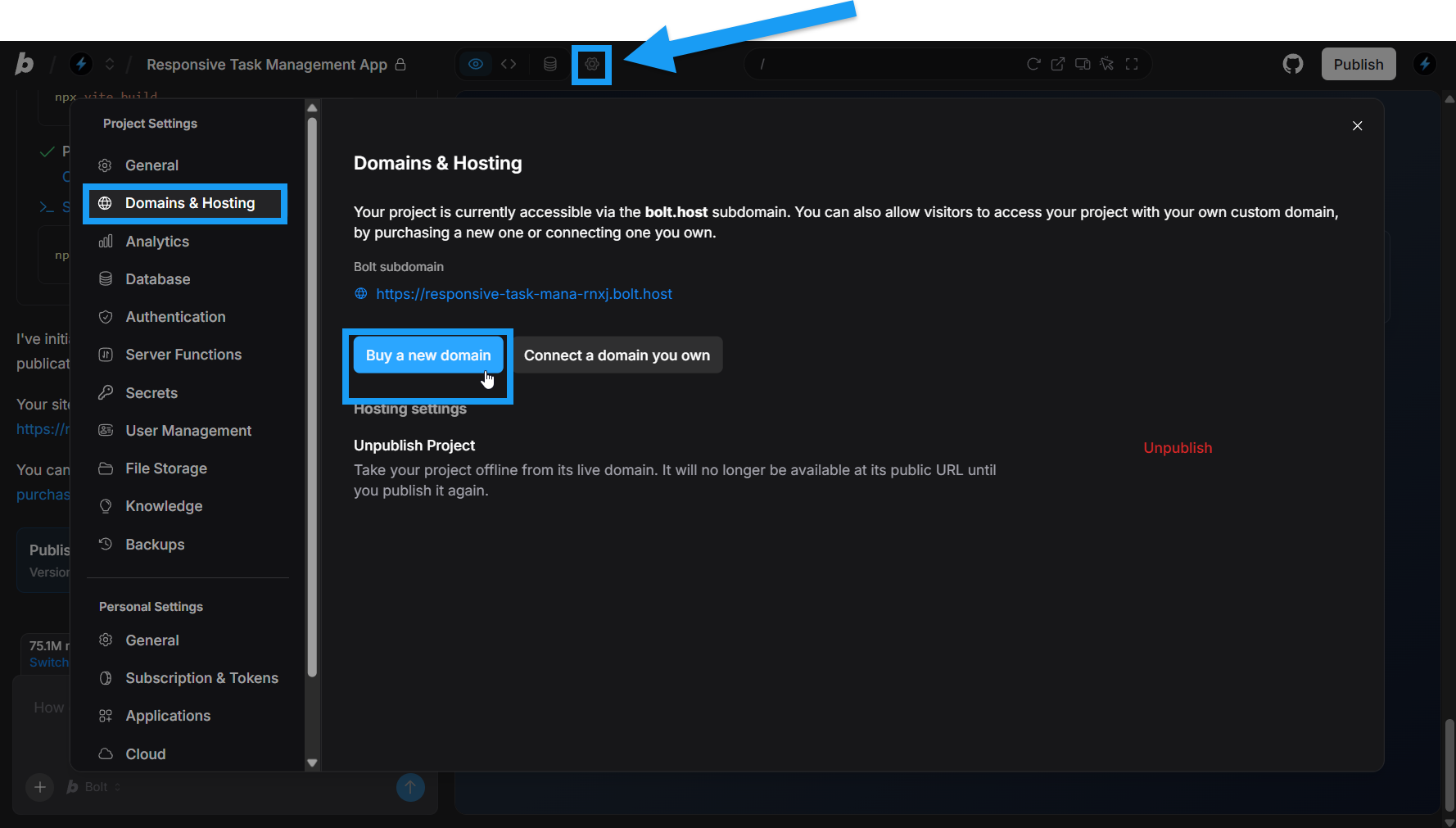Viewport: 1456px width, 828px height.
Task: Click the sidebar scroll up arrow
Action: [312, 108]
